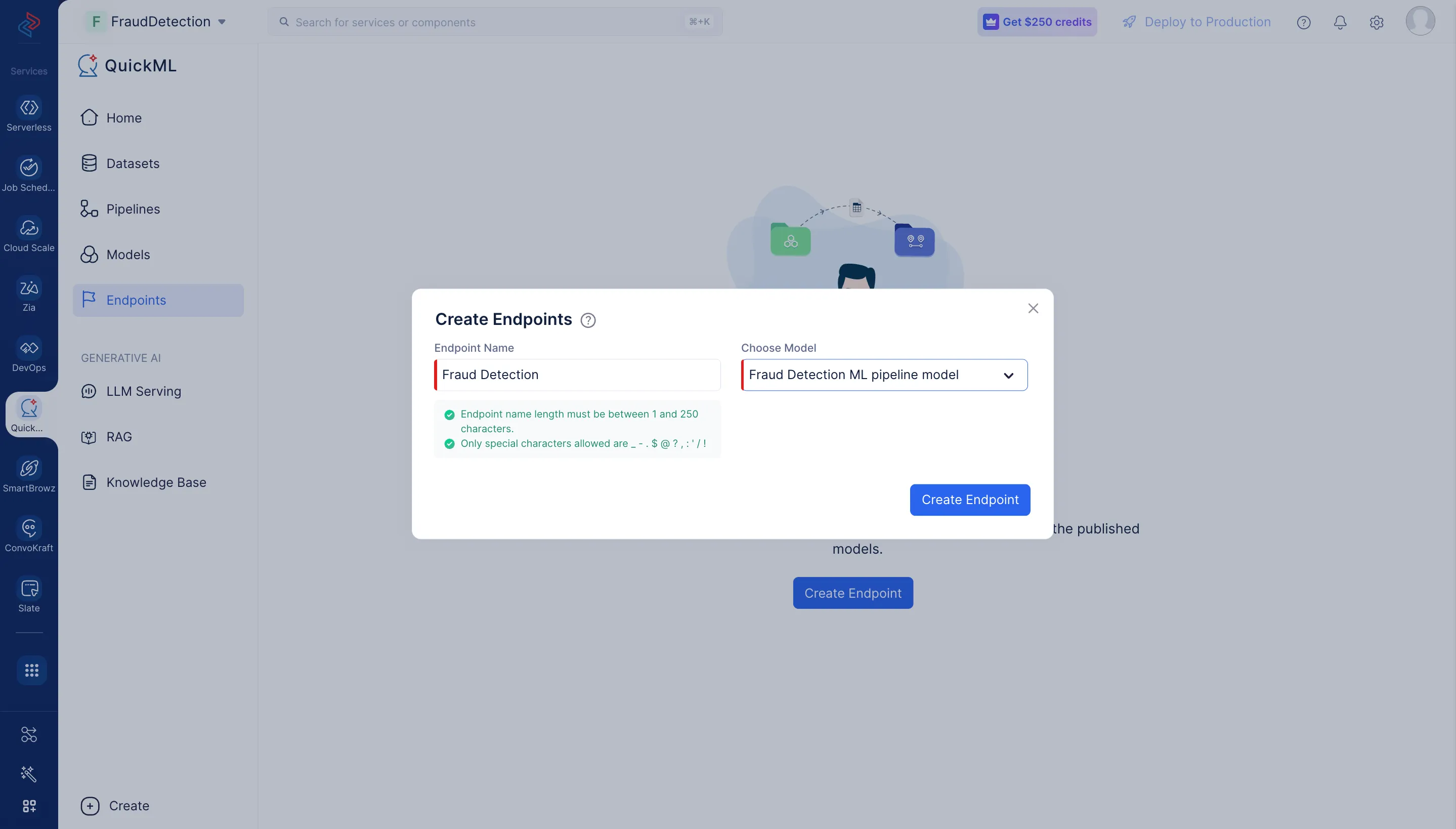1456x829 pixels.
Task: Open the Pipelines sidebar item
Action: 133,209
